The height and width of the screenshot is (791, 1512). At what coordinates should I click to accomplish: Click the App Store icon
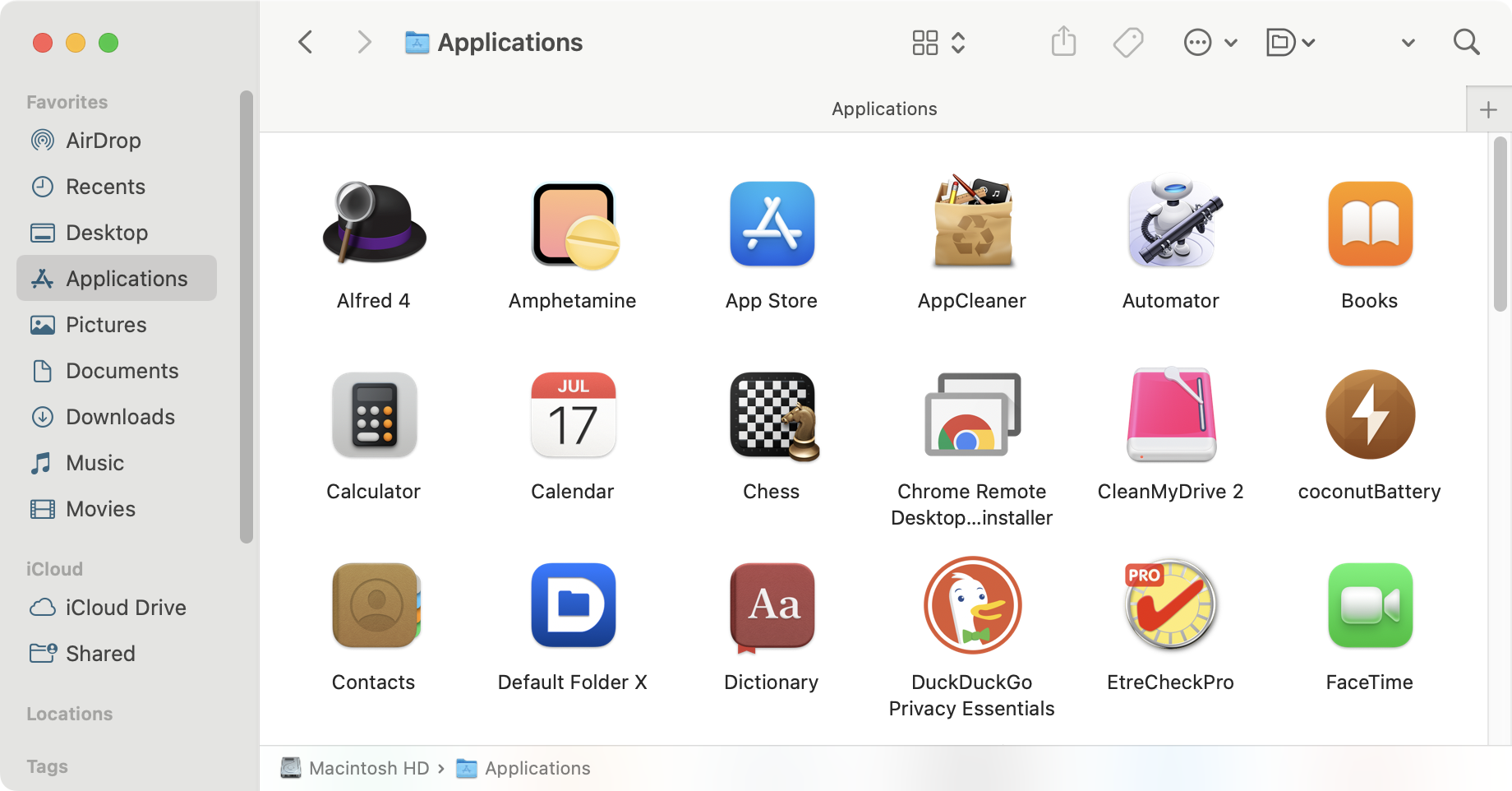pos(772,224)
